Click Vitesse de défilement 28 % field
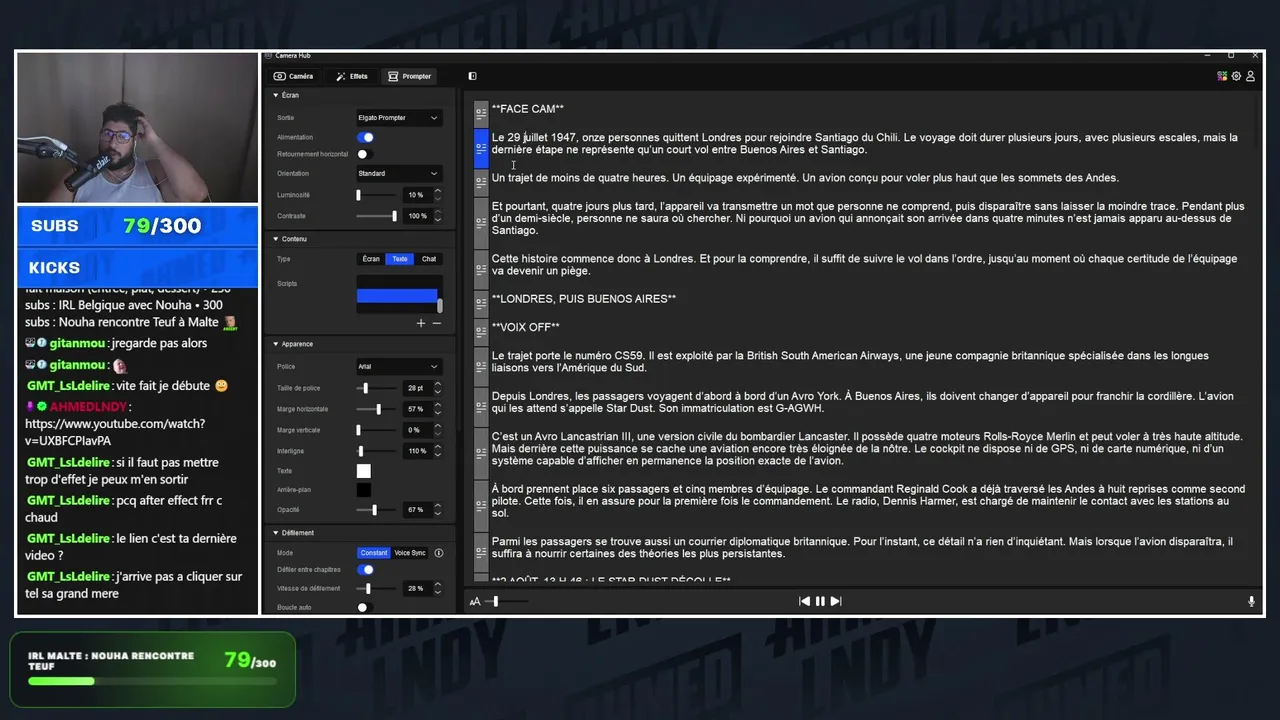The height and width of the screenshot is (720, 1280). pos(417,589)
